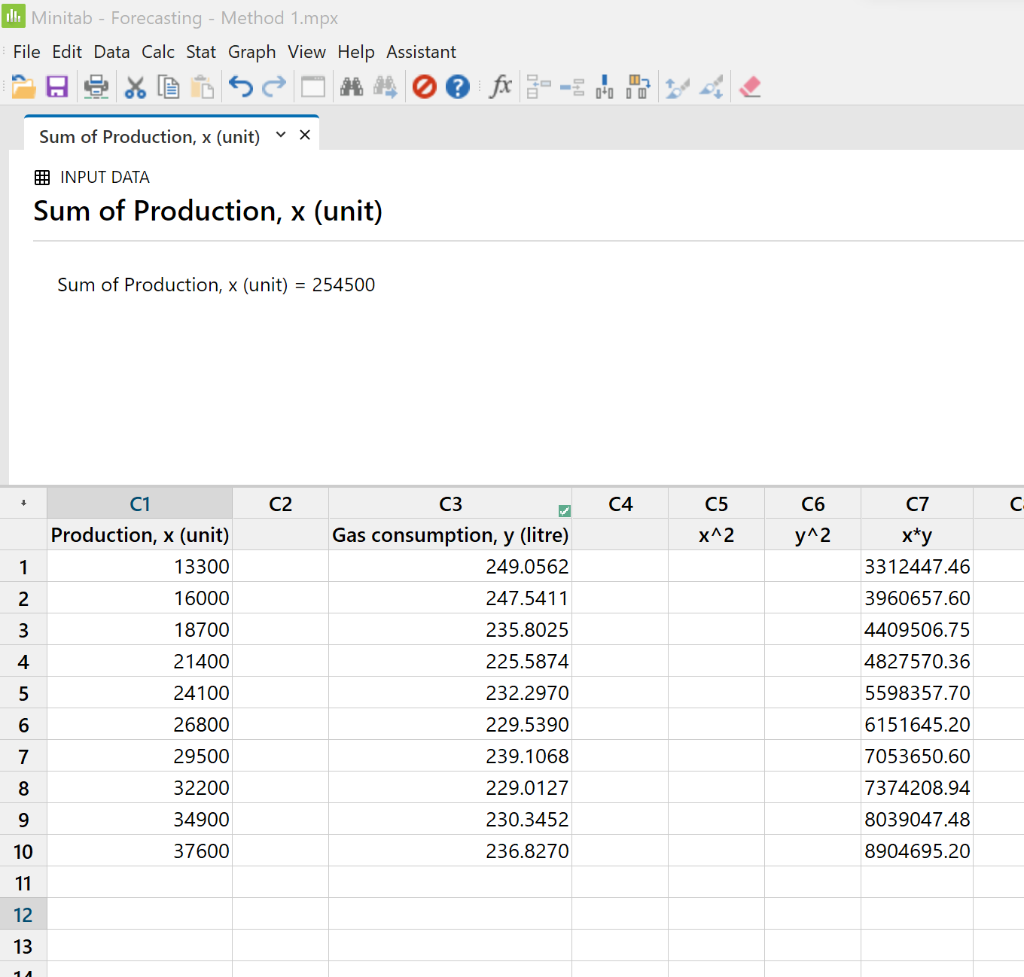Image resolution: width=1024 pixels, height=977 pixels.
Task: Select the clear/erase data tool
Action: click(750, 87)
